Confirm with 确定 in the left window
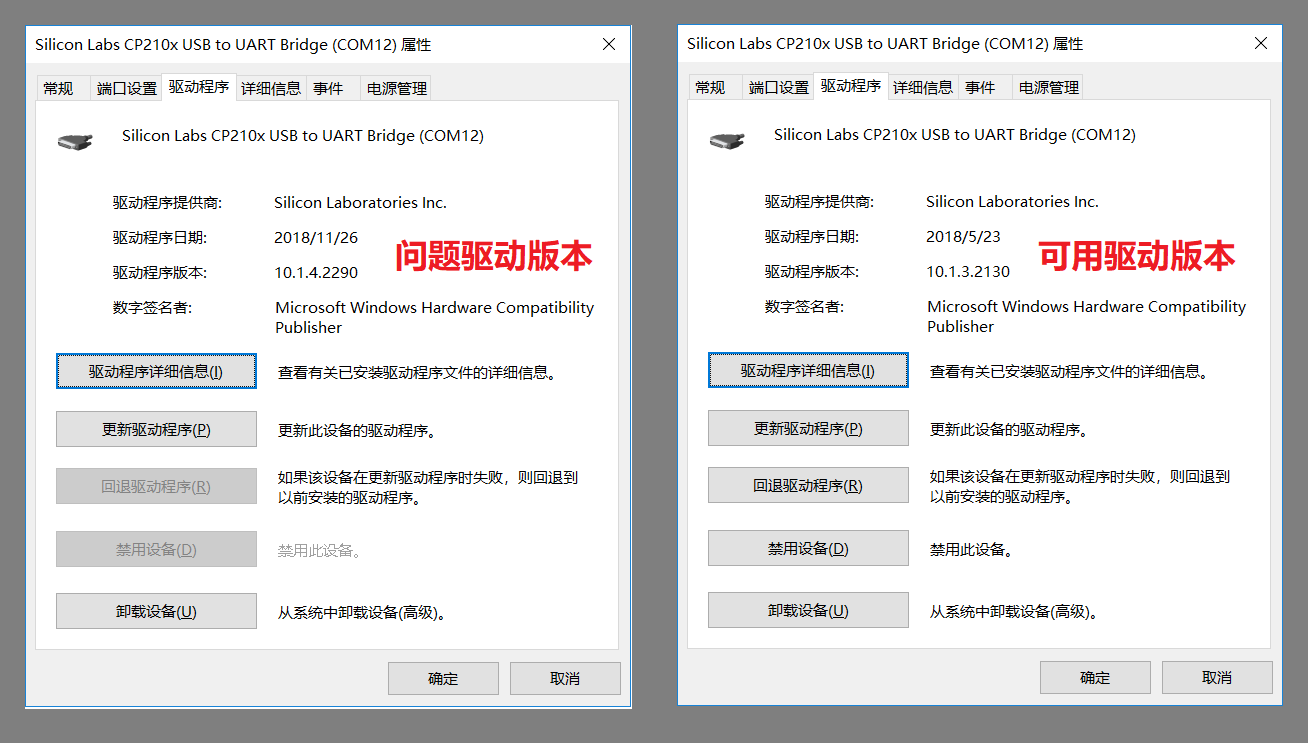This screenshot has height=743, width=1308. coord(443,678)
